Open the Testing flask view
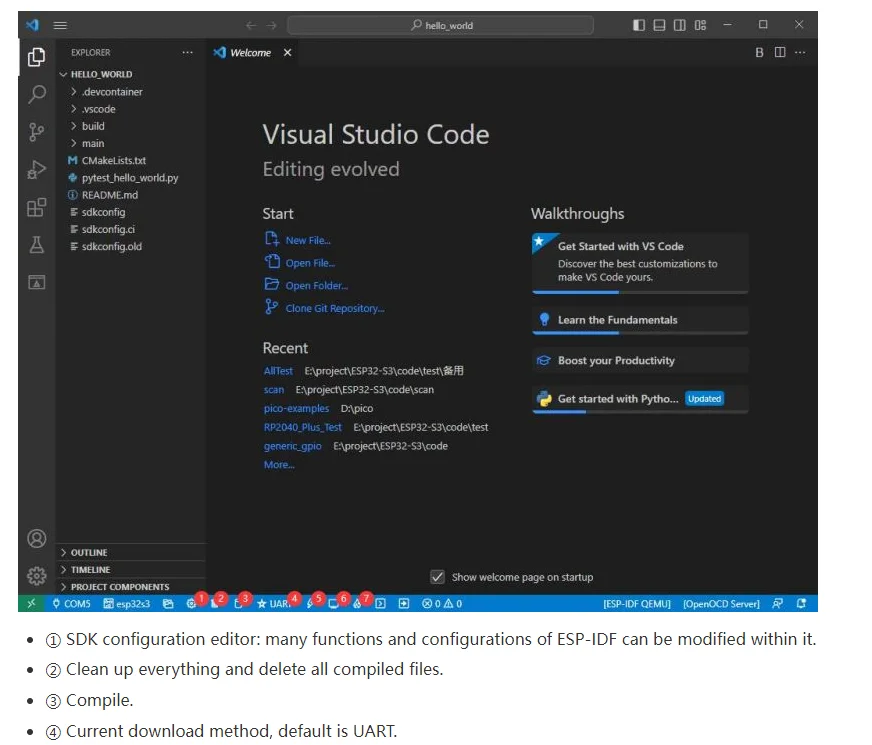 coord(37,245)
